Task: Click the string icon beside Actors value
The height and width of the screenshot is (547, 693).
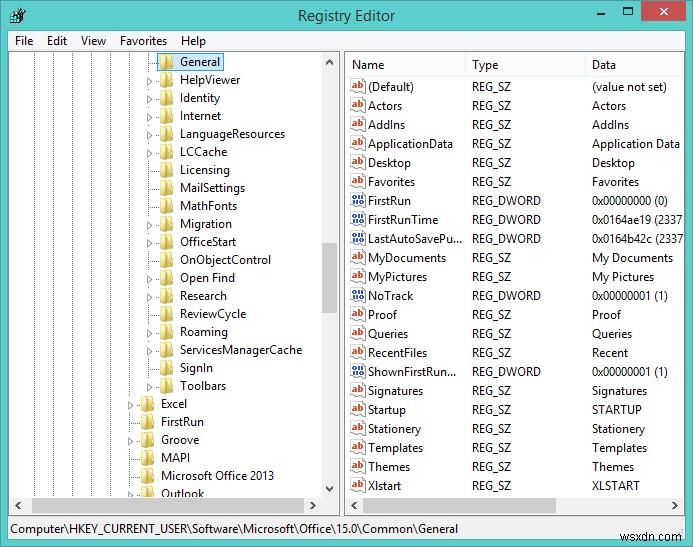Action: (x=358, y=105)
